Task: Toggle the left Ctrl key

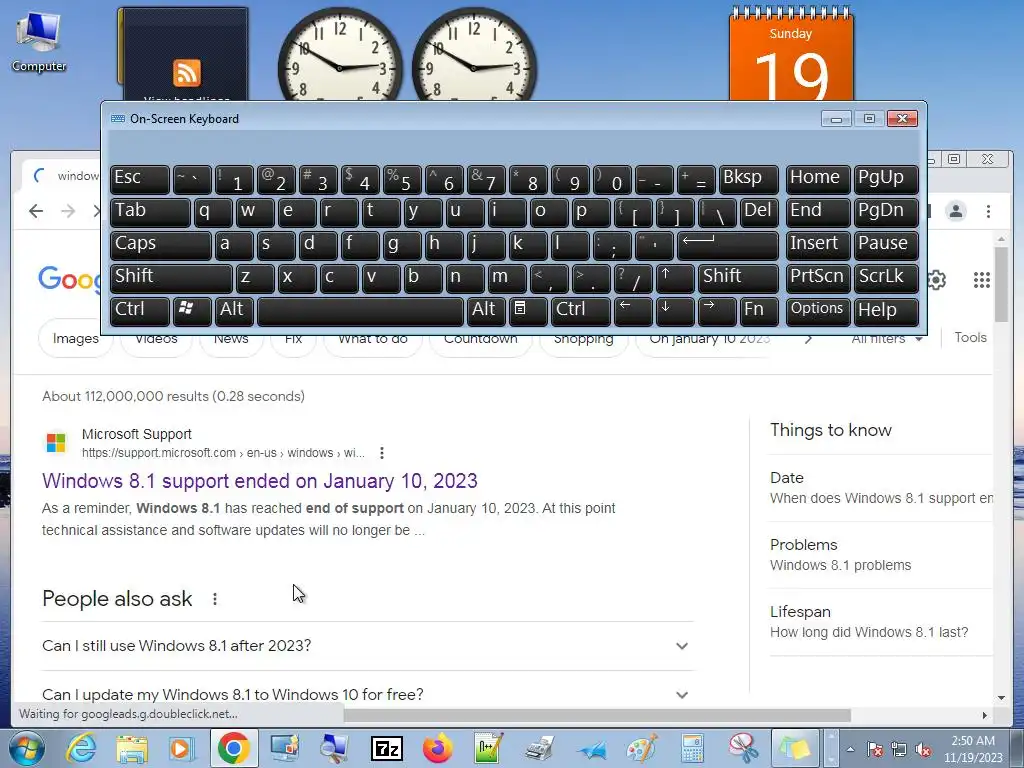Action: pyautogui.click(x=140, y=310)
